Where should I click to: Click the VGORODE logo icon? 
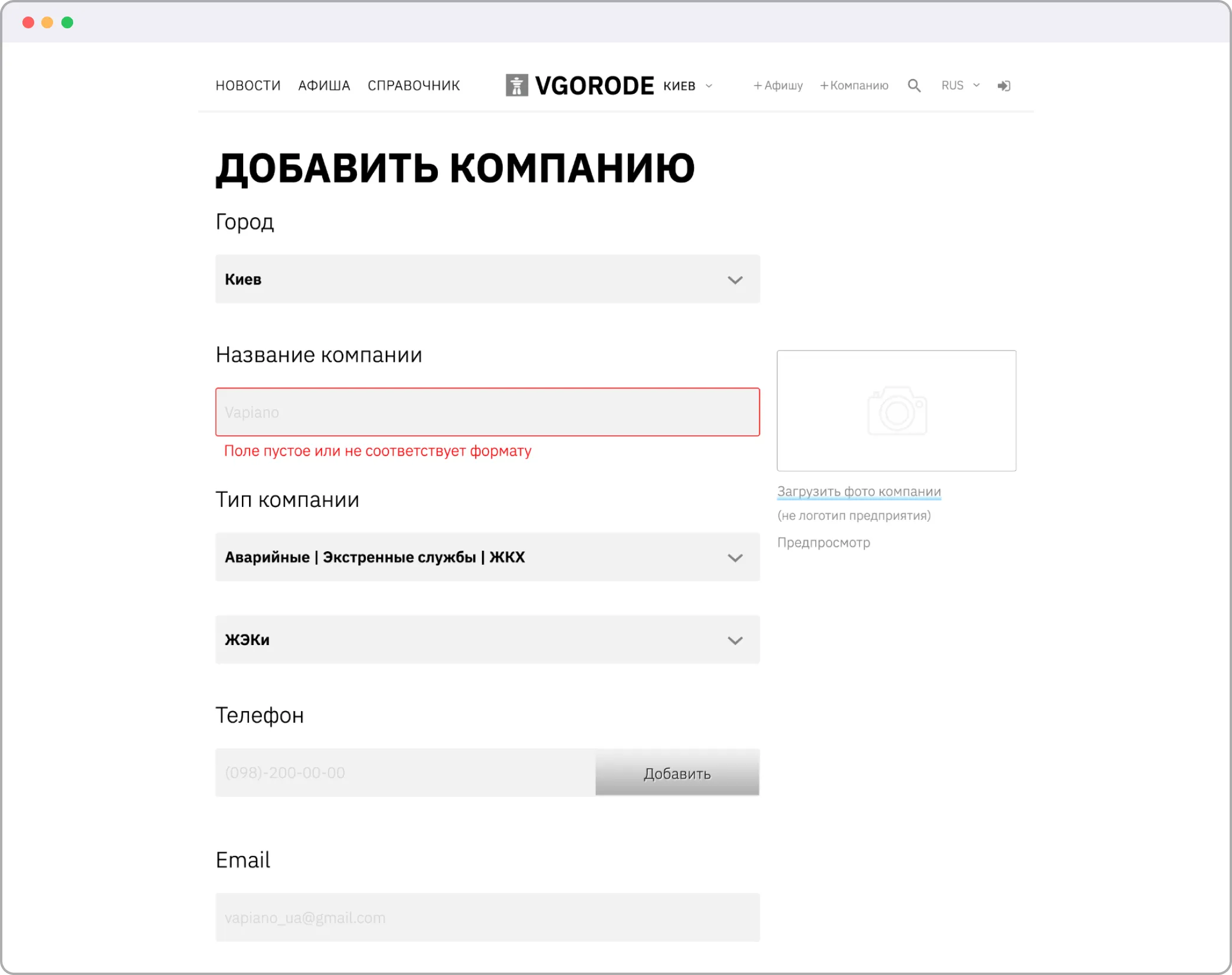[517, 86]
